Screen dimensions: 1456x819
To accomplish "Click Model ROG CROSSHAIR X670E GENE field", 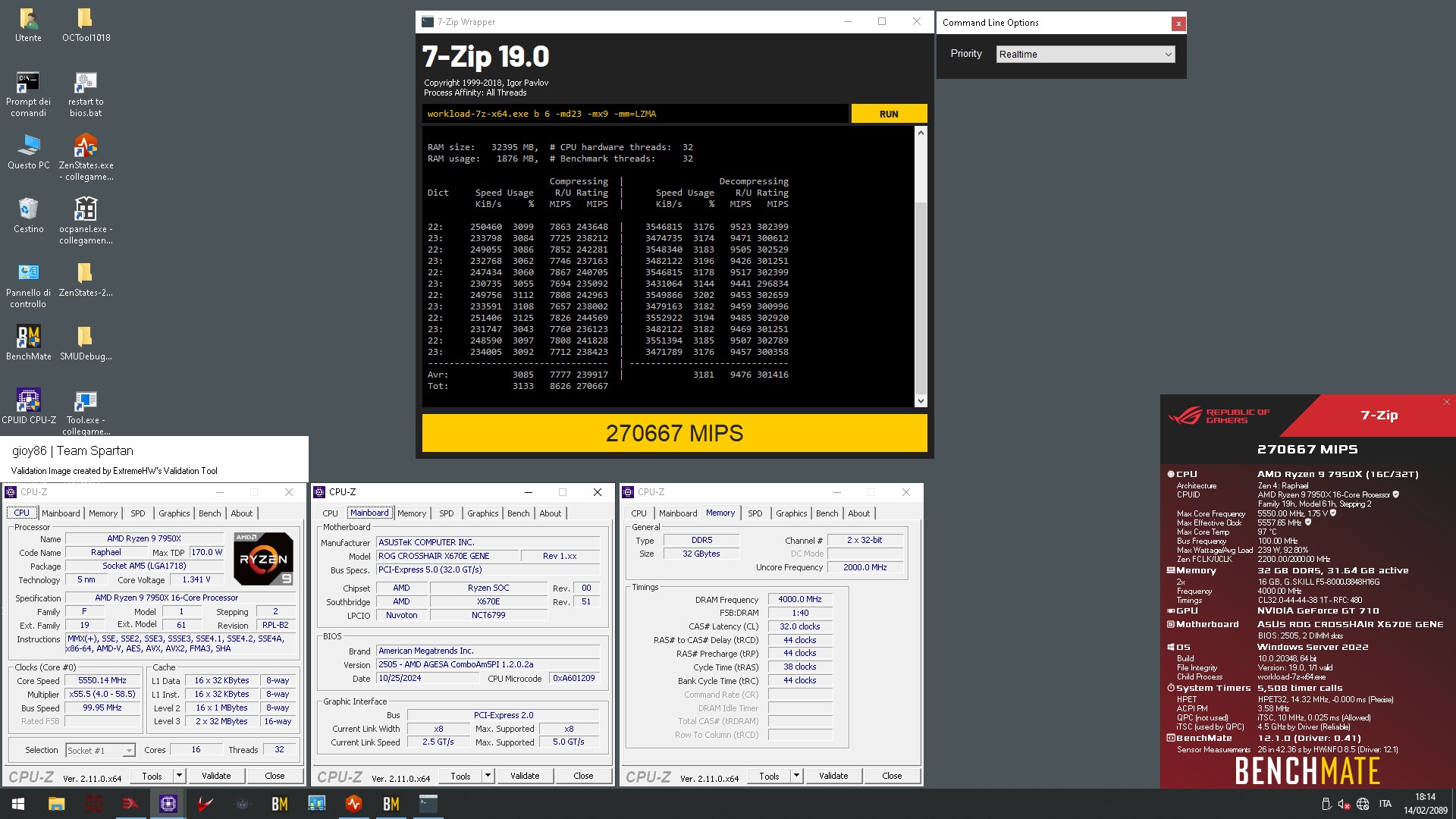I will point(447,556).
